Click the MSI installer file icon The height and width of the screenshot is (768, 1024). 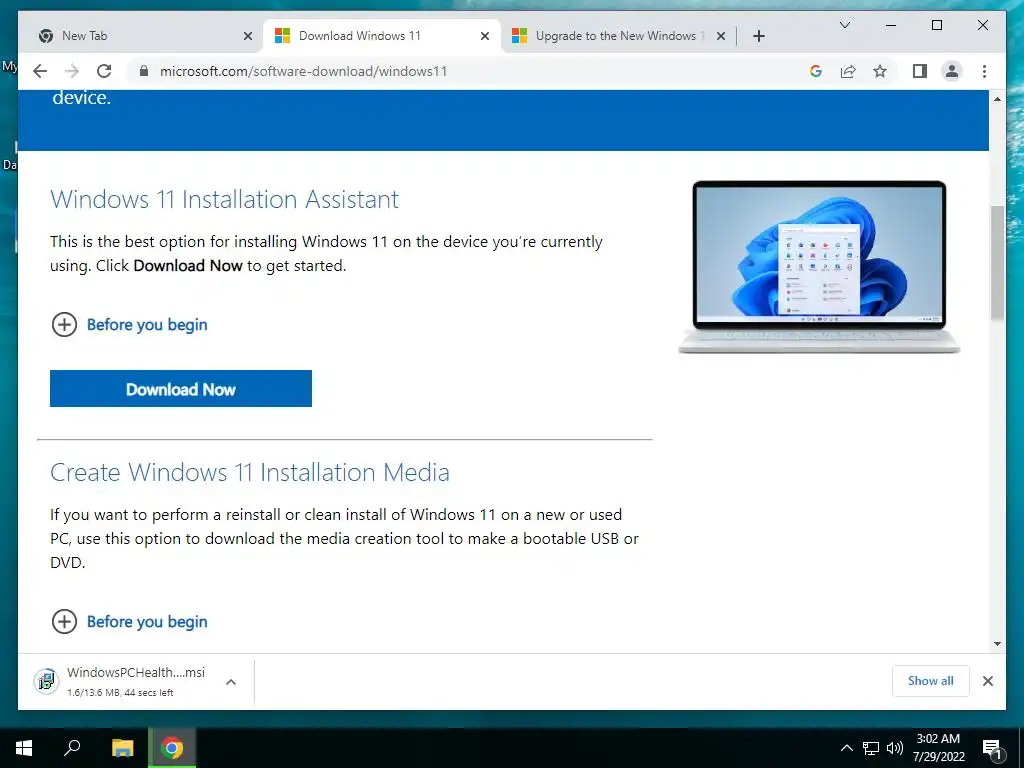(x=46, y=681)
